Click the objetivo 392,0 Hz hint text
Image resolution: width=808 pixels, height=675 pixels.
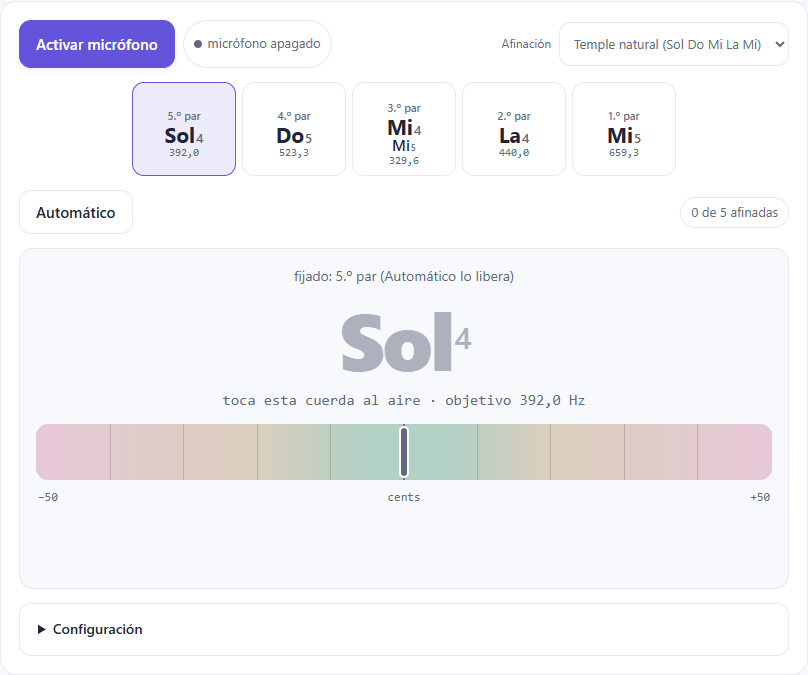tap(515, 400)
